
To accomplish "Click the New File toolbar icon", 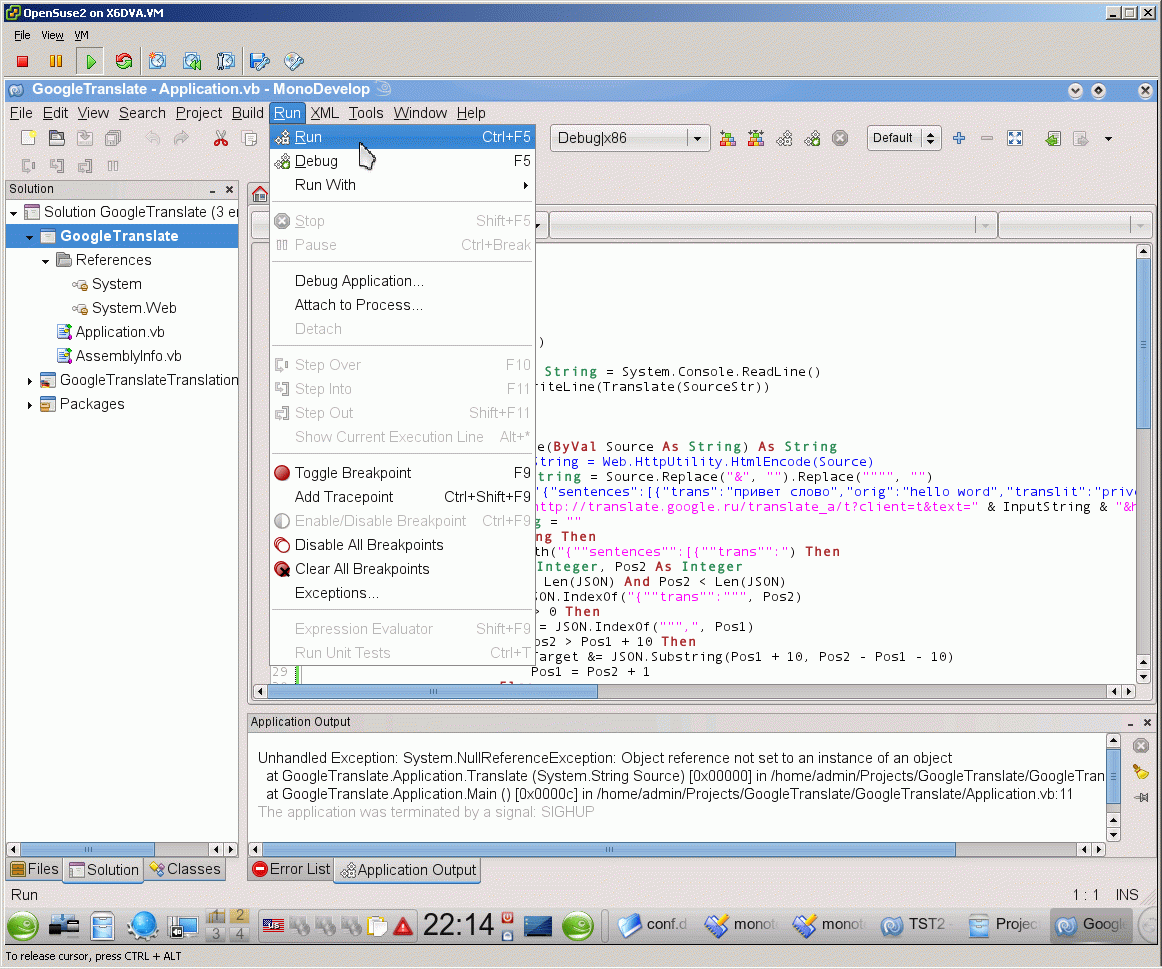I will pos(28,139).
